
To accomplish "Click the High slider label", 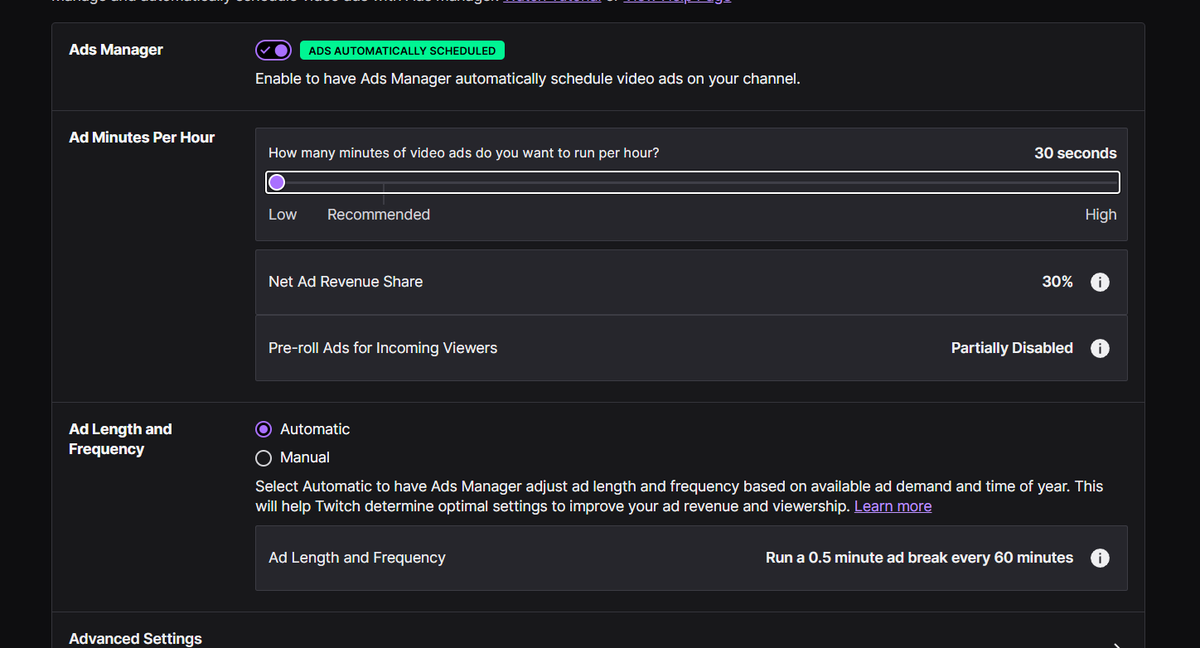I will tap(1101, 215).
